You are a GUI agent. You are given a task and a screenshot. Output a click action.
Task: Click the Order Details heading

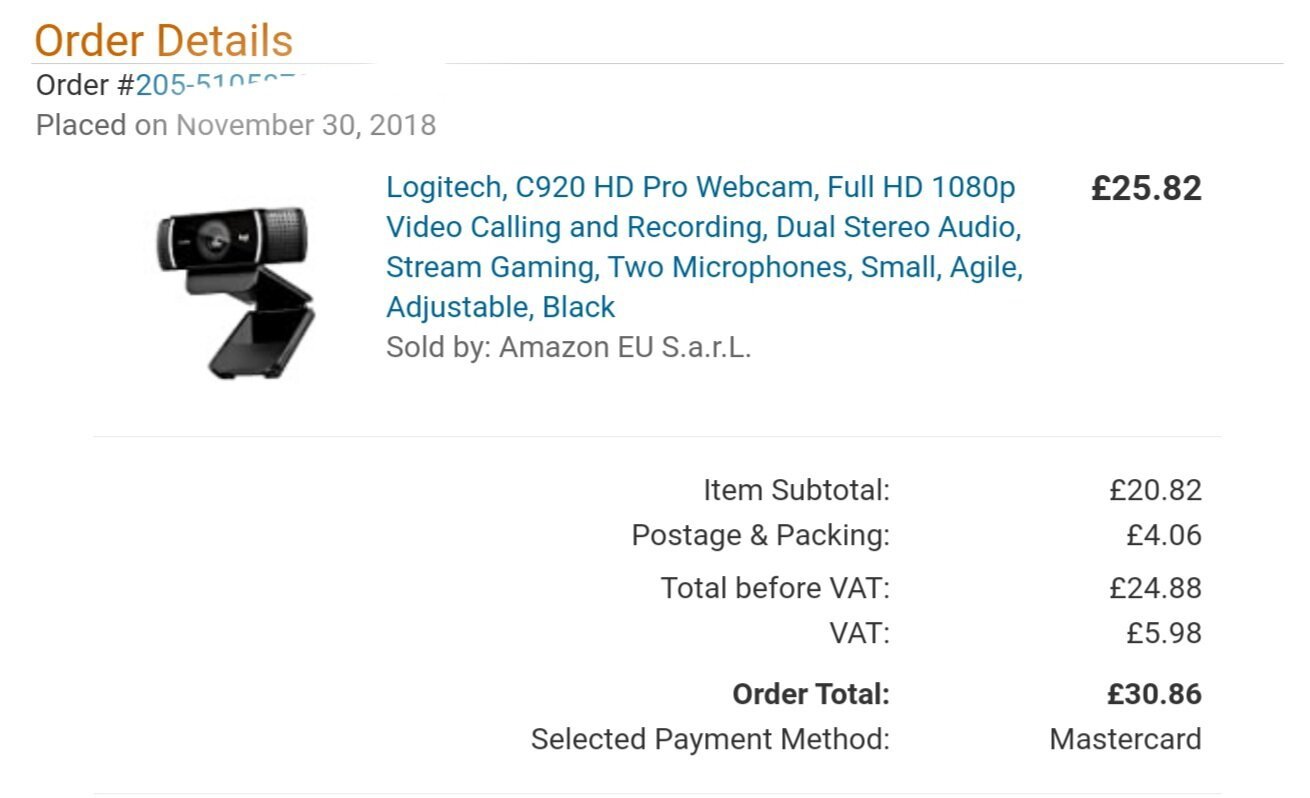pyautogui.click(x=163, y=41)
